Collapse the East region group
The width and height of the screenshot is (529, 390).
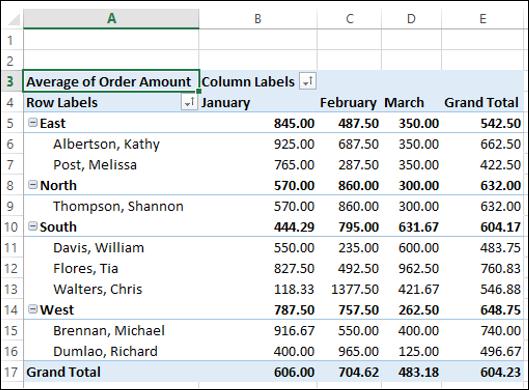tap(33, 123)
